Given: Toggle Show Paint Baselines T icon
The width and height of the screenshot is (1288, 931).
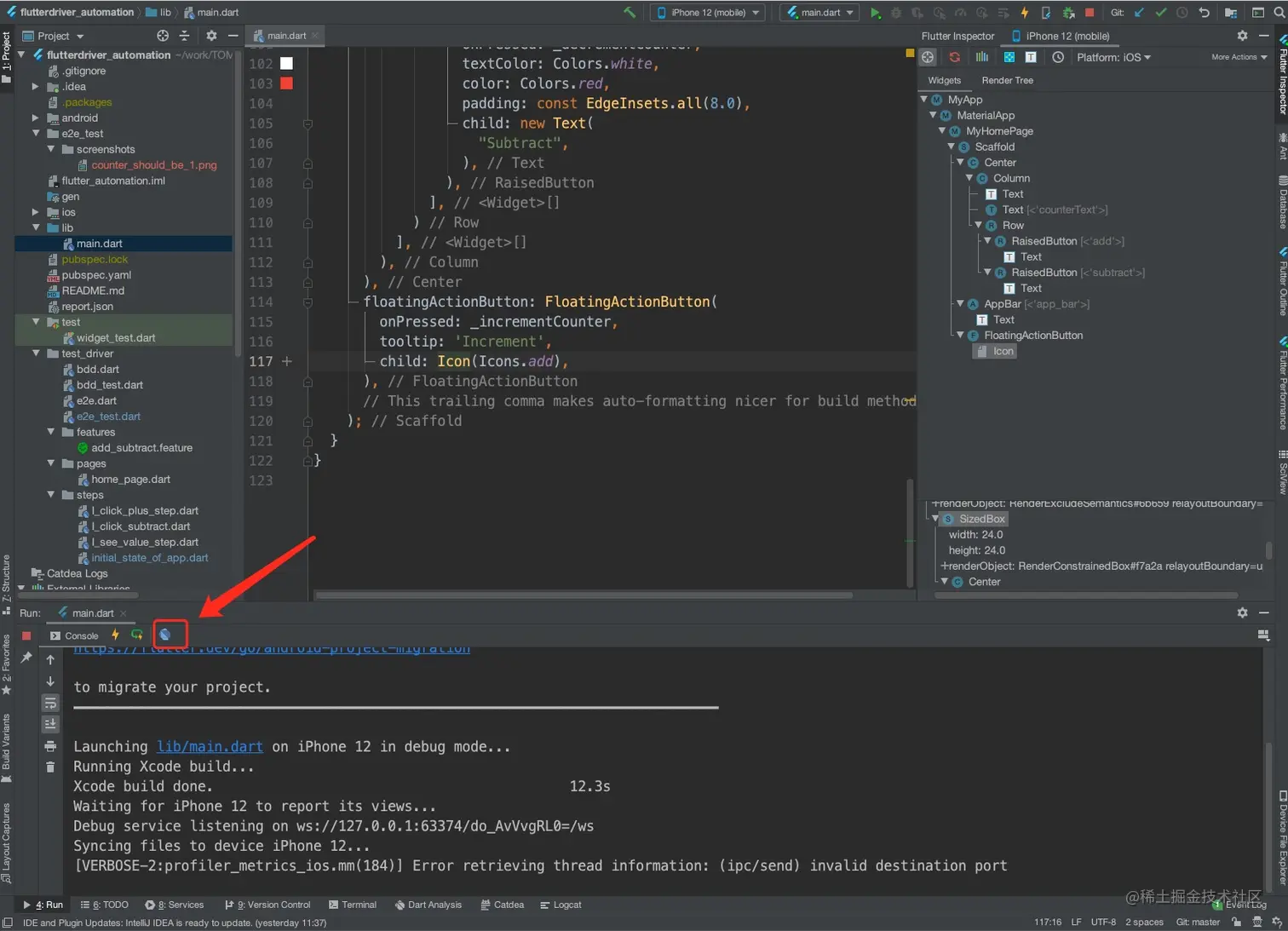Looking at the screenshot, I should click(x=1031, y=57).
